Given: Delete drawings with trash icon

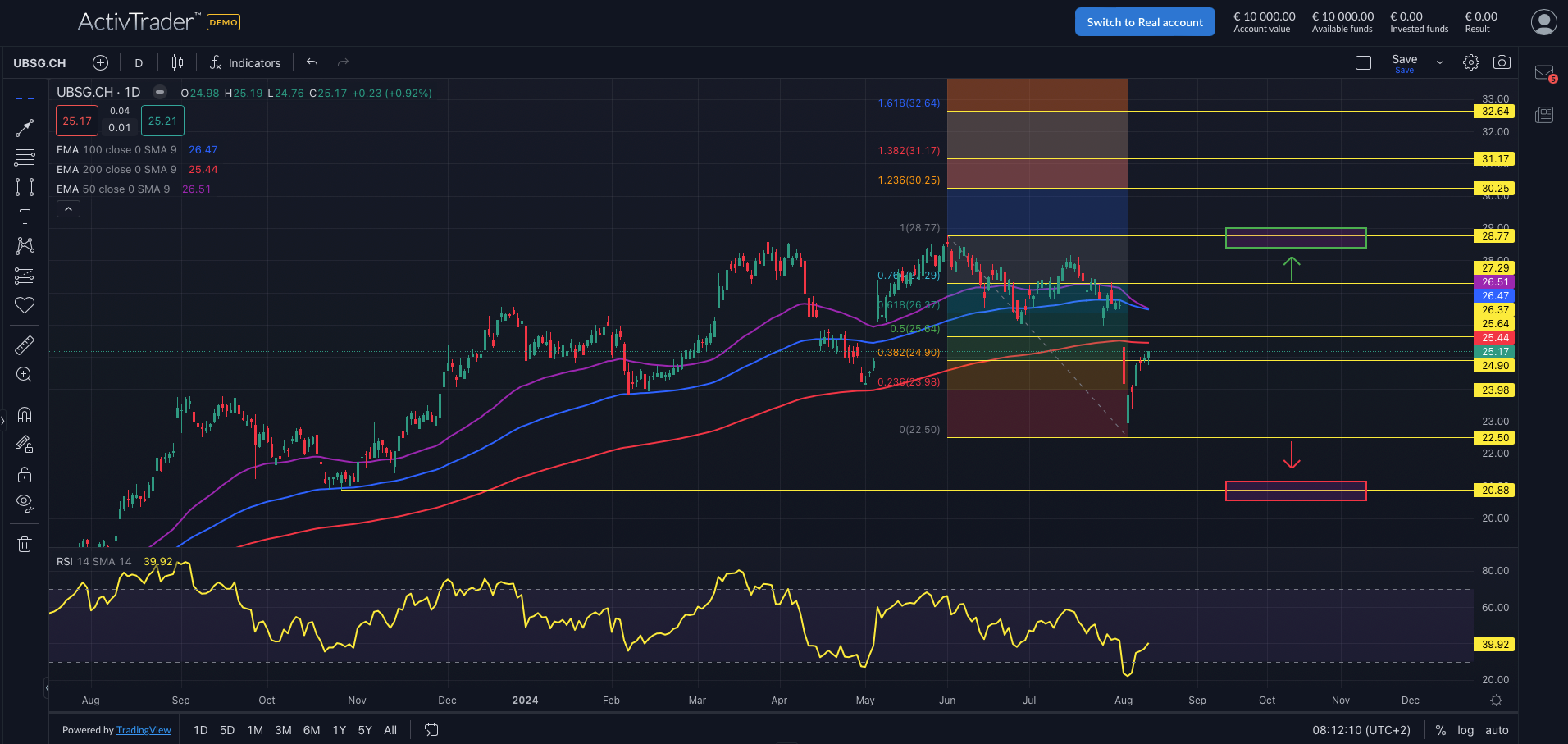Looking at the screenshot, I should click(x=25, y=544).
